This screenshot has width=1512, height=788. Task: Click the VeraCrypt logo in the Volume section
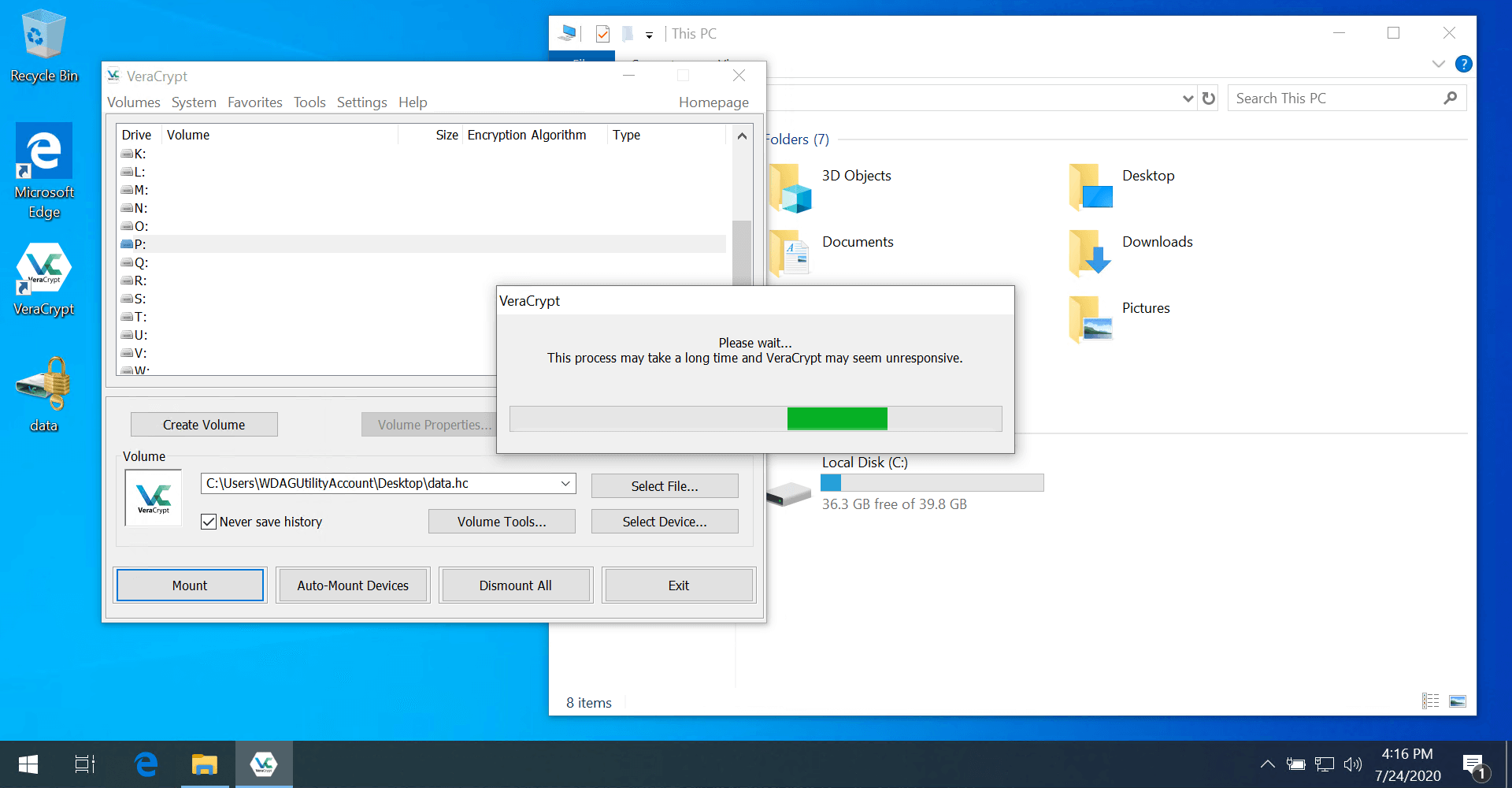coord(153,497)
